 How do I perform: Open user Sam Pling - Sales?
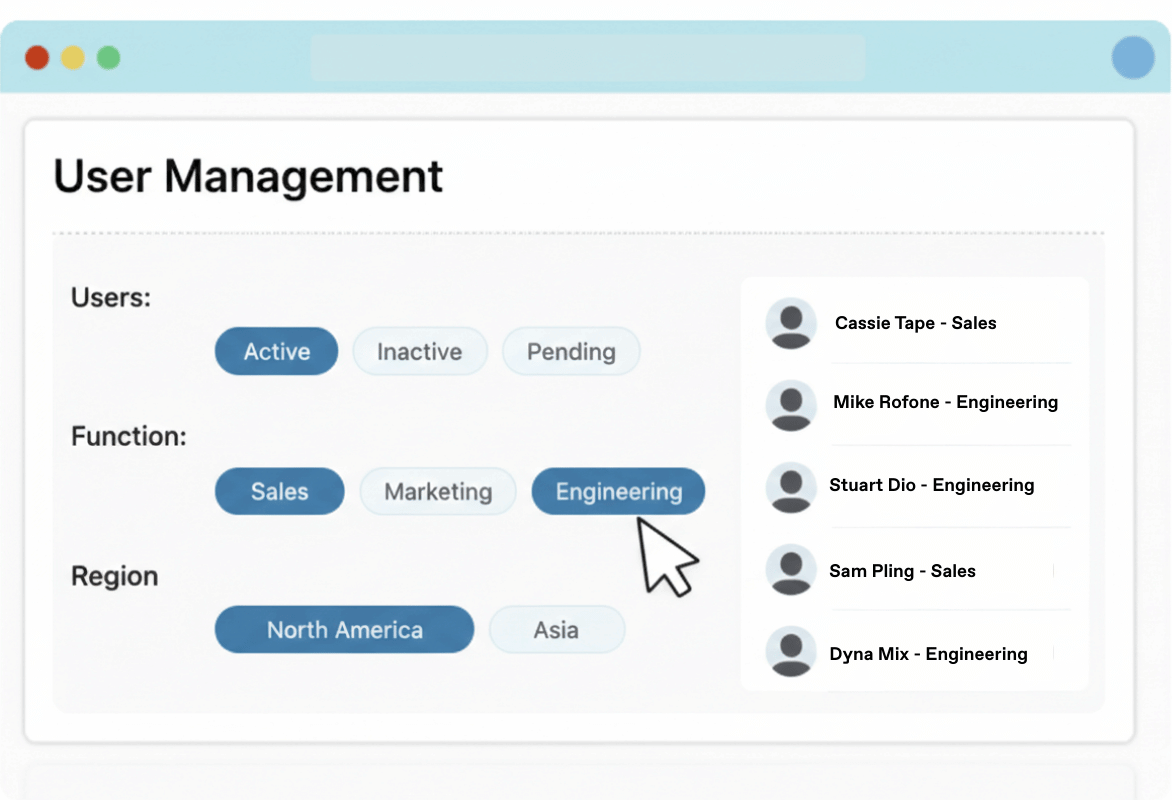tap(902, 571)
